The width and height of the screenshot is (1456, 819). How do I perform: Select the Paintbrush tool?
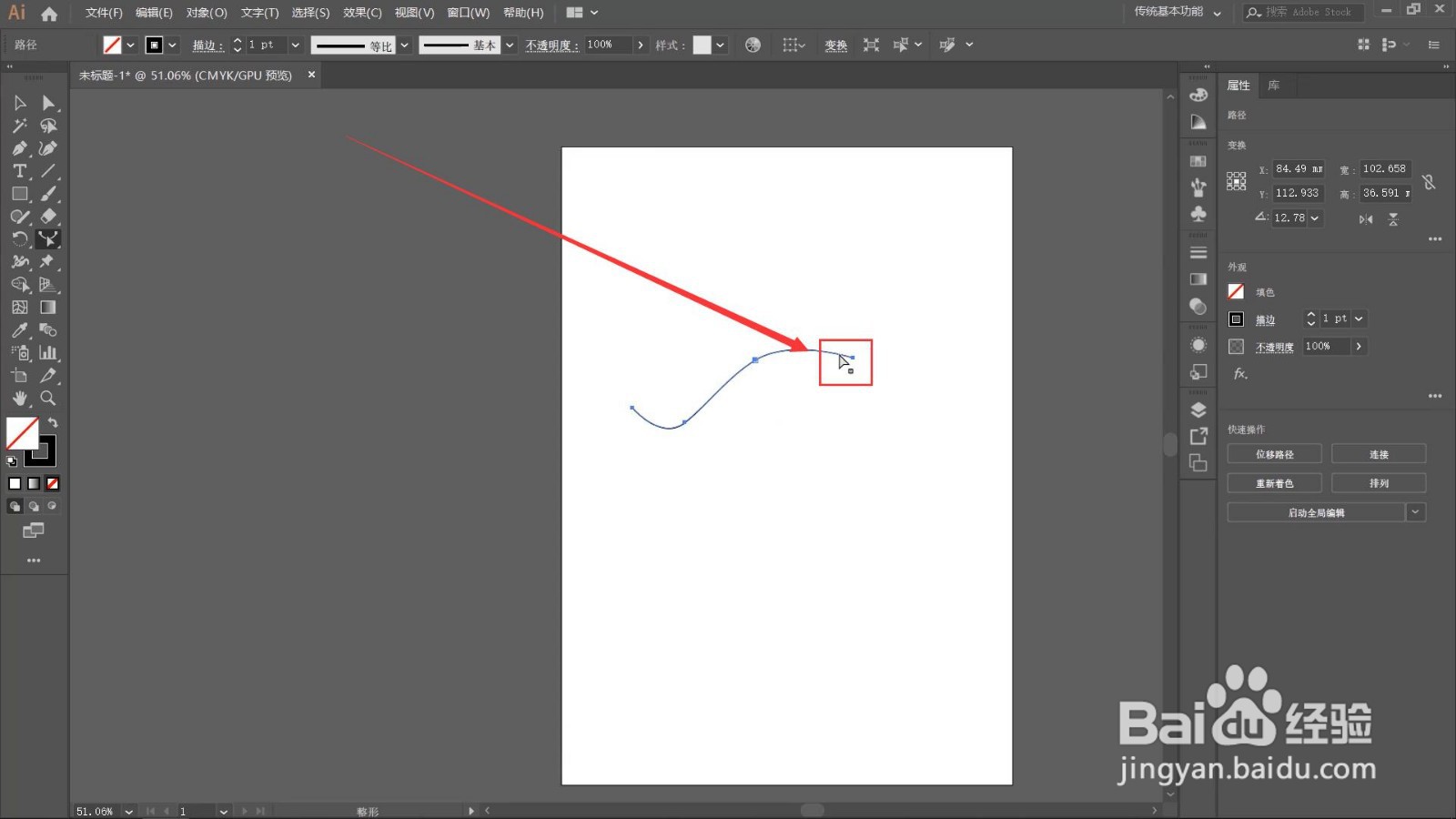click(x=48, y=194)
